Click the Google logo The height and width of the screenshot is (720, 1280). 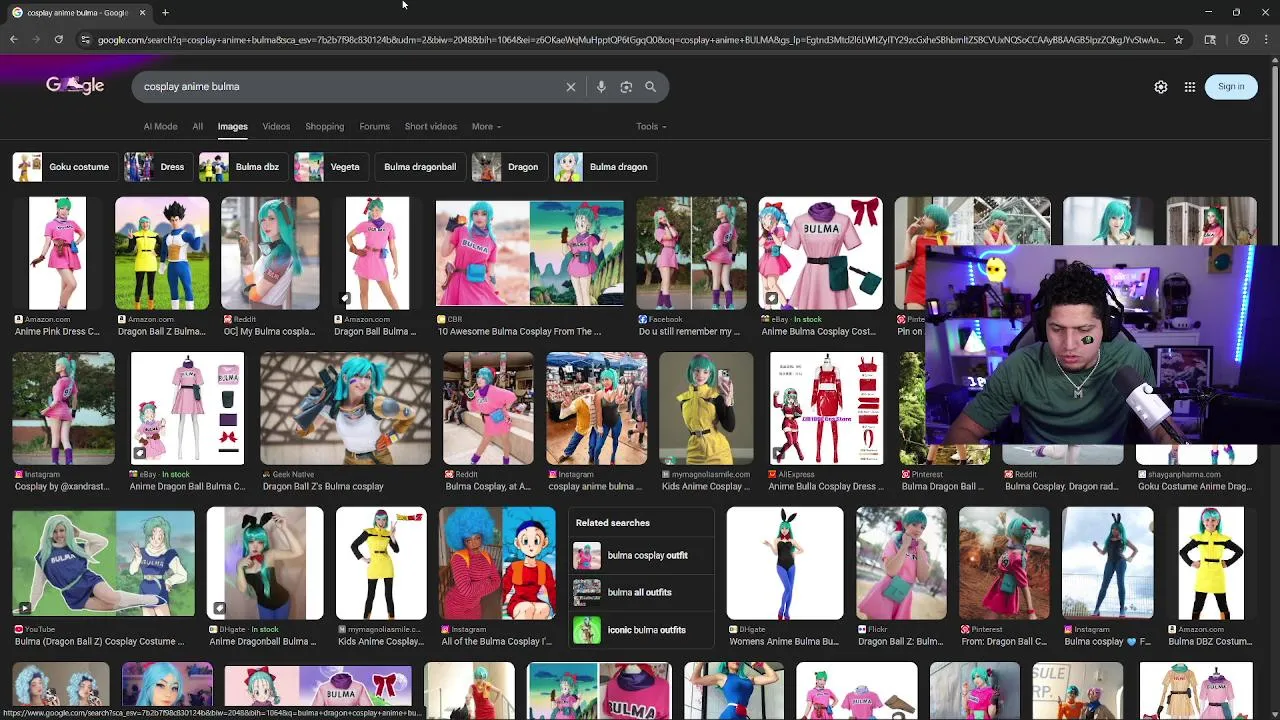point(75,86)
